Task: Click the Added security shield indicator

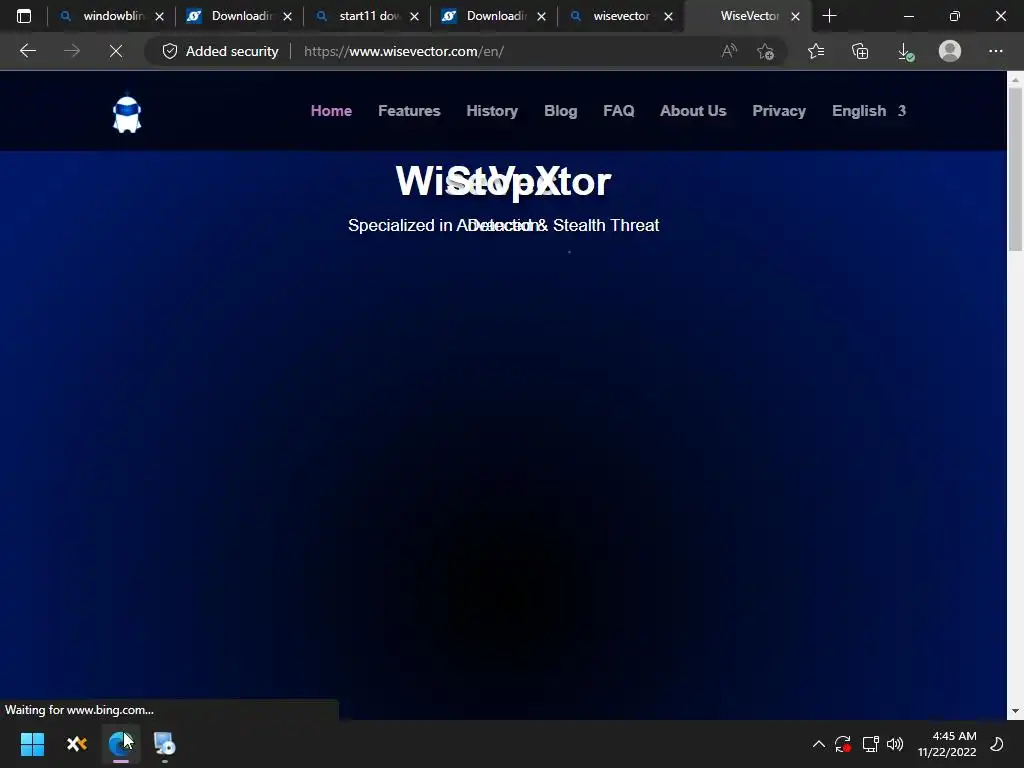Action: [x=221, y=51]
